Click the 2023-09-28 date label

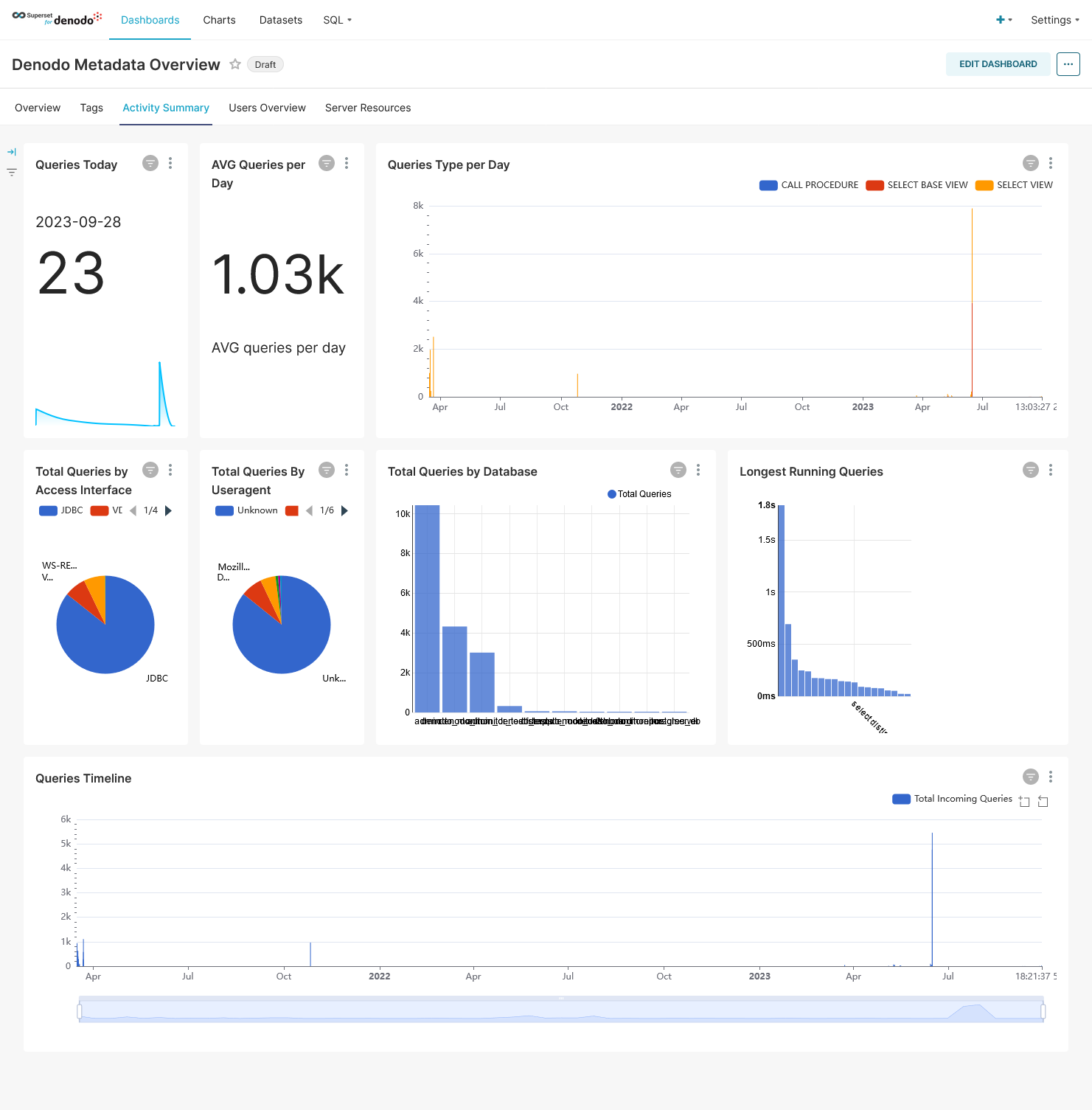point(78,222)
